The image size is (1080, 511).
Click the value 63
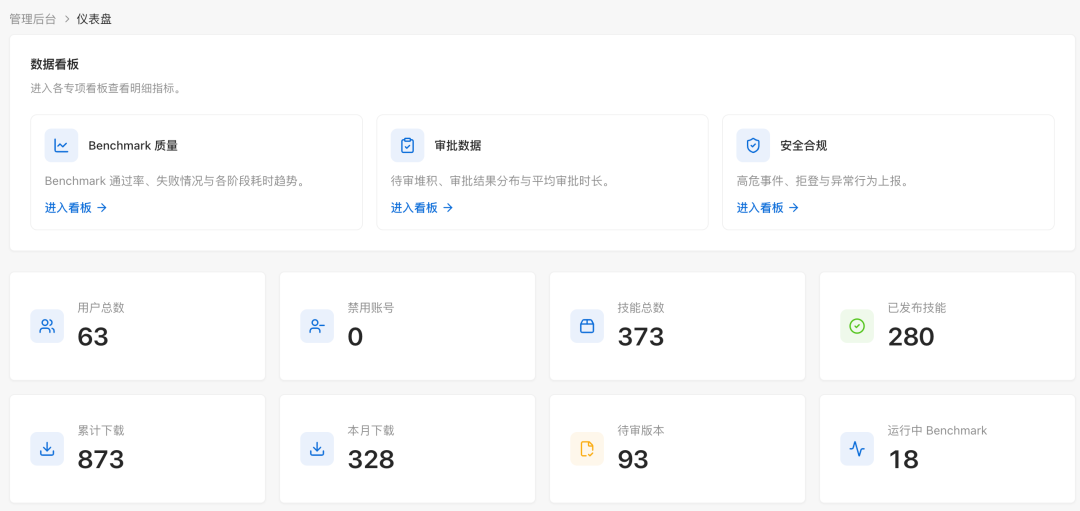(93, 337)
